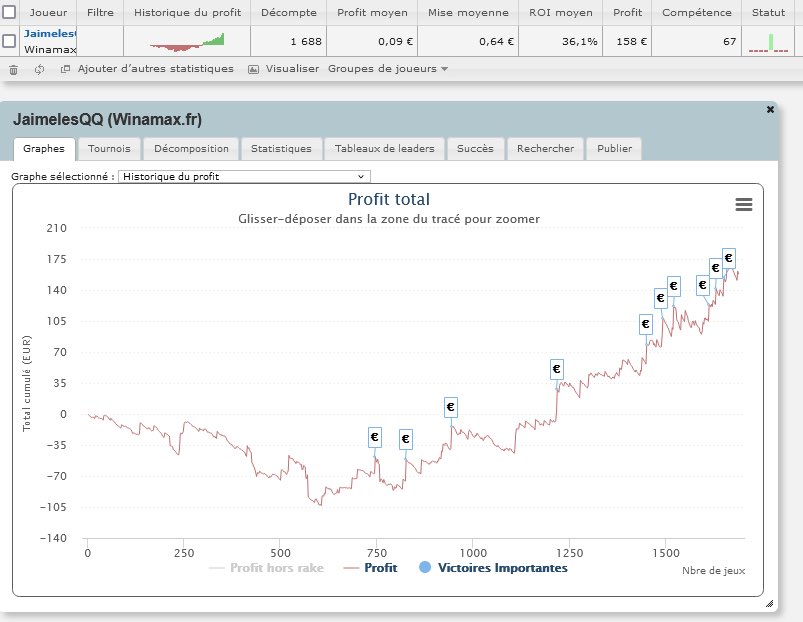
Task: Click the resize grip at panel corner
Action: pos(769,603)
